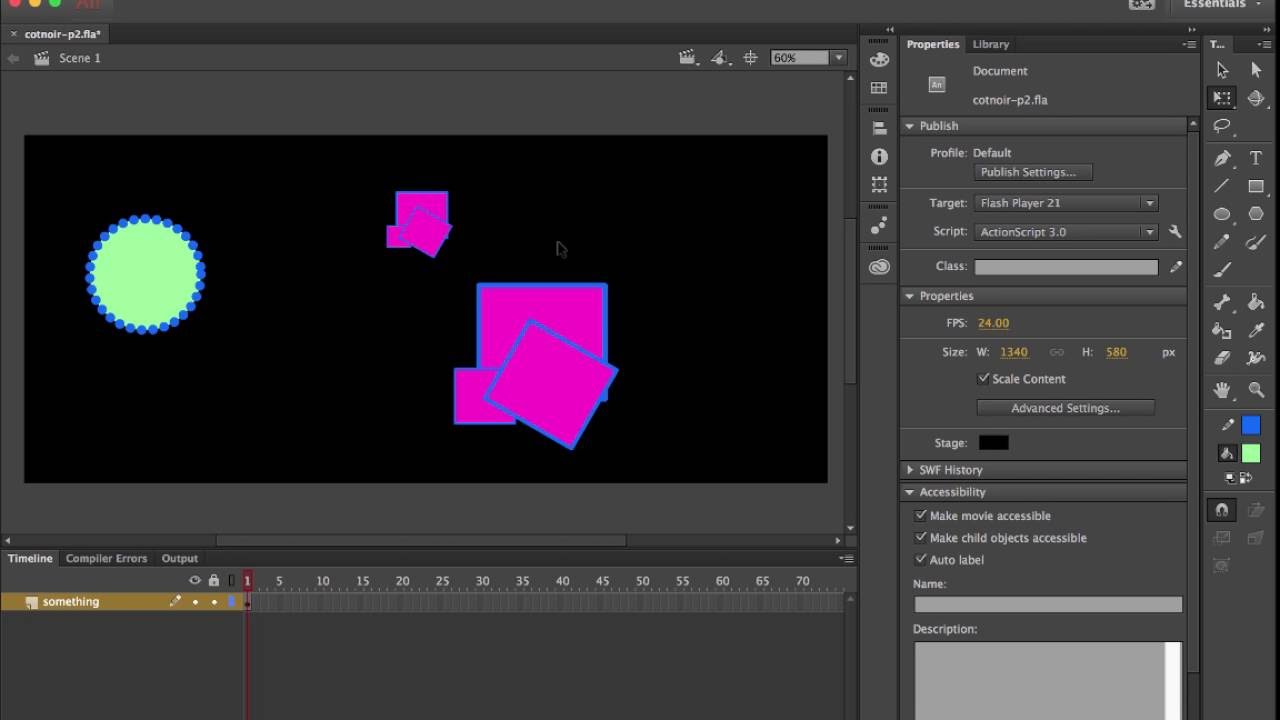Open the Swatches panel grid icon
Image resolution: width=1280 pixels, height=720 pixels.
point(879,88)
